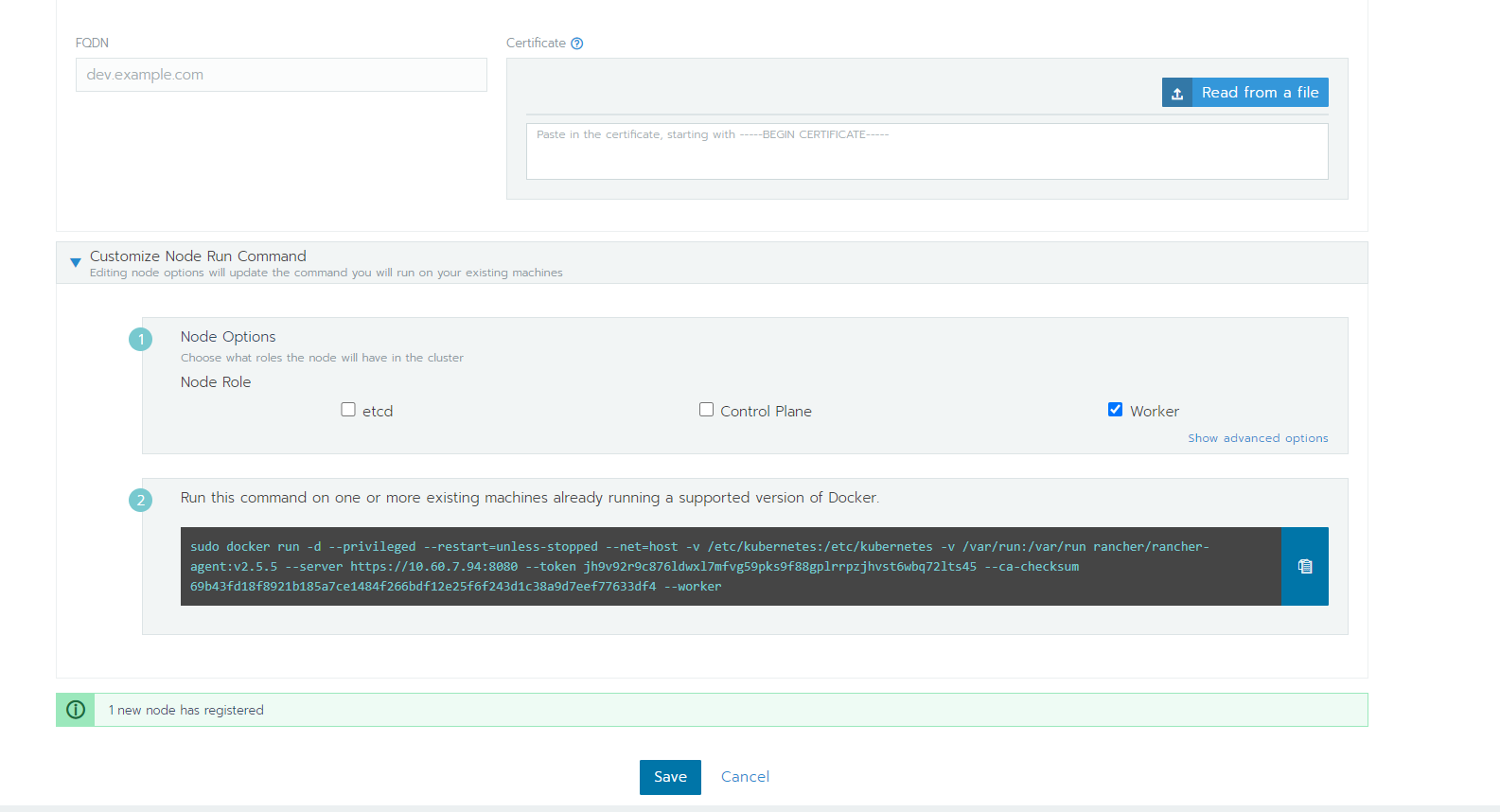Click the 'Editing node options will update' subtitle
Image resolution: width=1500 pixels, height=812 pixels.
pyautogui.click(x=326, y=273)
